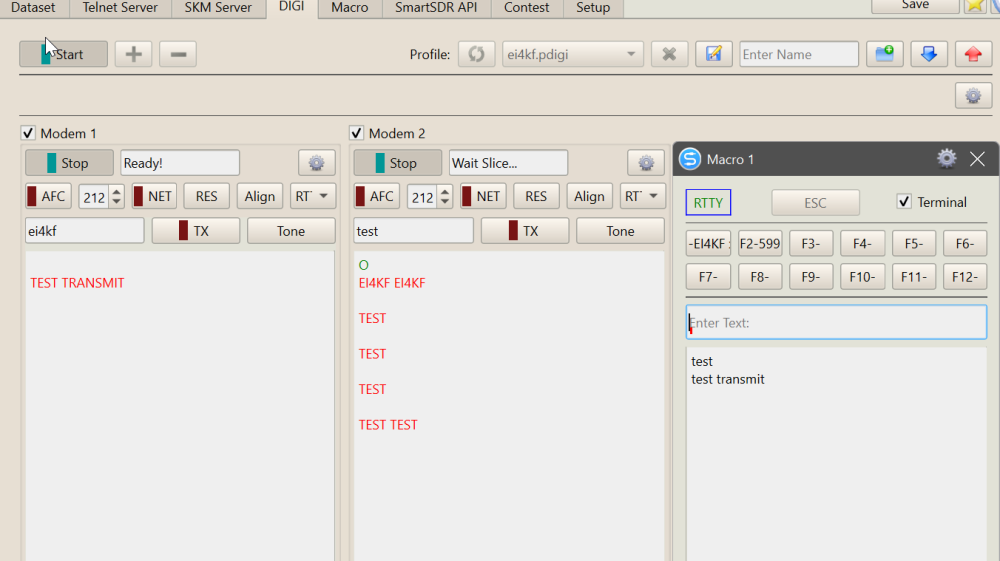Screen dimensions: 1000x561
Task: Toggle Modem 2 checkbox
Action: pos(357,133)
